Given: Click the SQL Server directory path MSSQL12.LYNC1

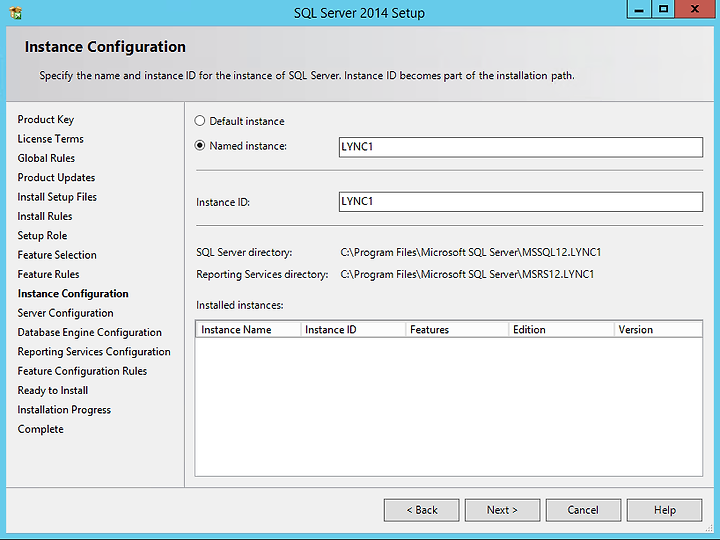Looking at the screenshot, I should (x=471, y=252).
